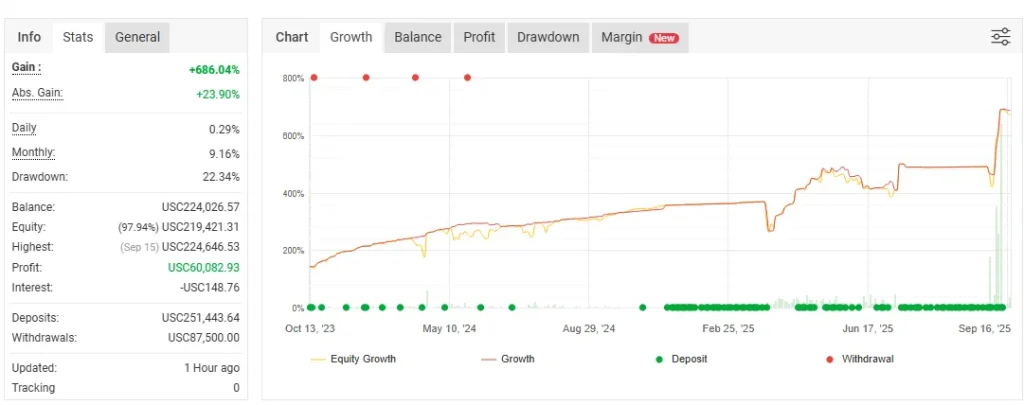Click the underlined Daily label

pos(26,128)
